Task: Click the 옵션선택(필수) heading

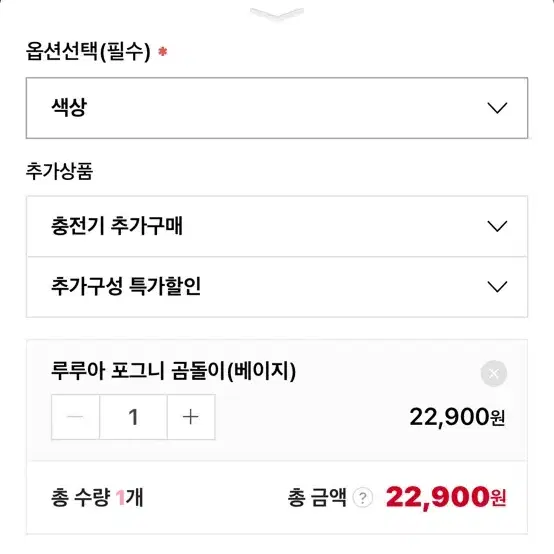Action: point(88,52)
